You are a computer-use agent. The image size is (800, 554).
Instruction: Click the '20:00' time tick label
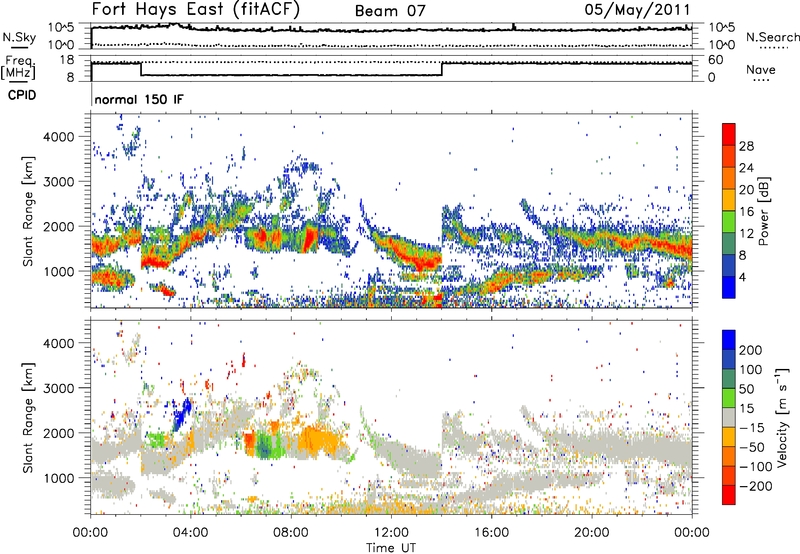pyautogui.click(x=591, y=533)
